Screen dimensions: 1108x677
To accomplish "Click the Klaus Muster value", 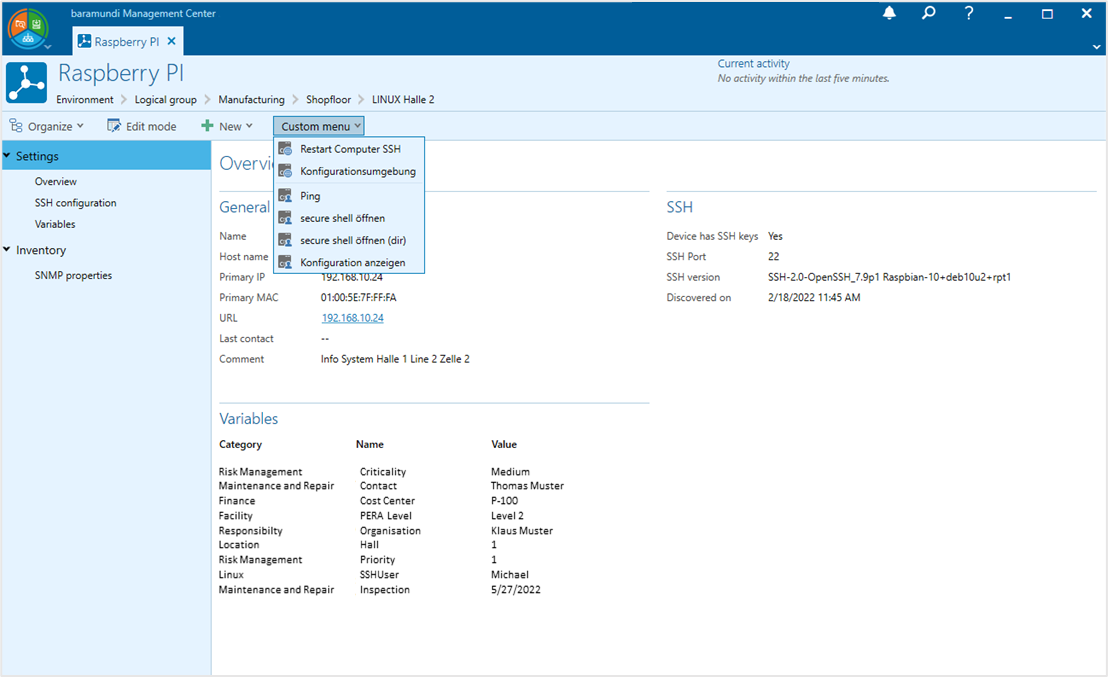I will pos(521,530).
